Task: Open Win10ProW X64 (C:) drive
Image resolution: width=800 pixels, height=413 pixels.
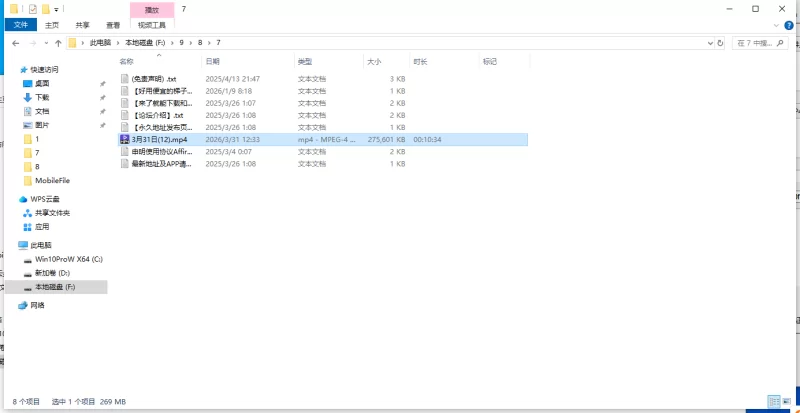Action: [68, 259]
